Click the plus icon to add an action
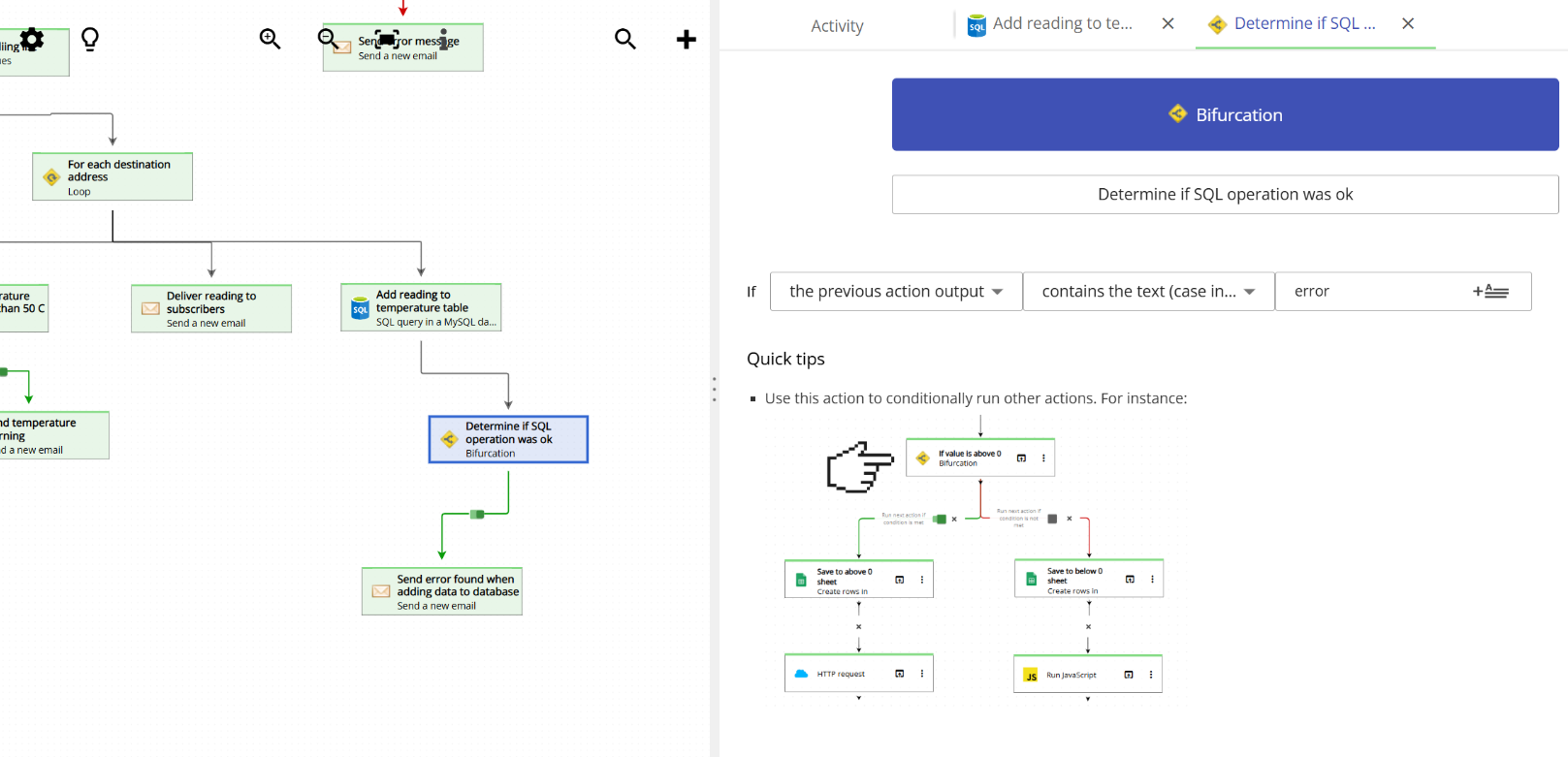The height and width of the screenshot is (757, 1568). (x=687, y=39)
